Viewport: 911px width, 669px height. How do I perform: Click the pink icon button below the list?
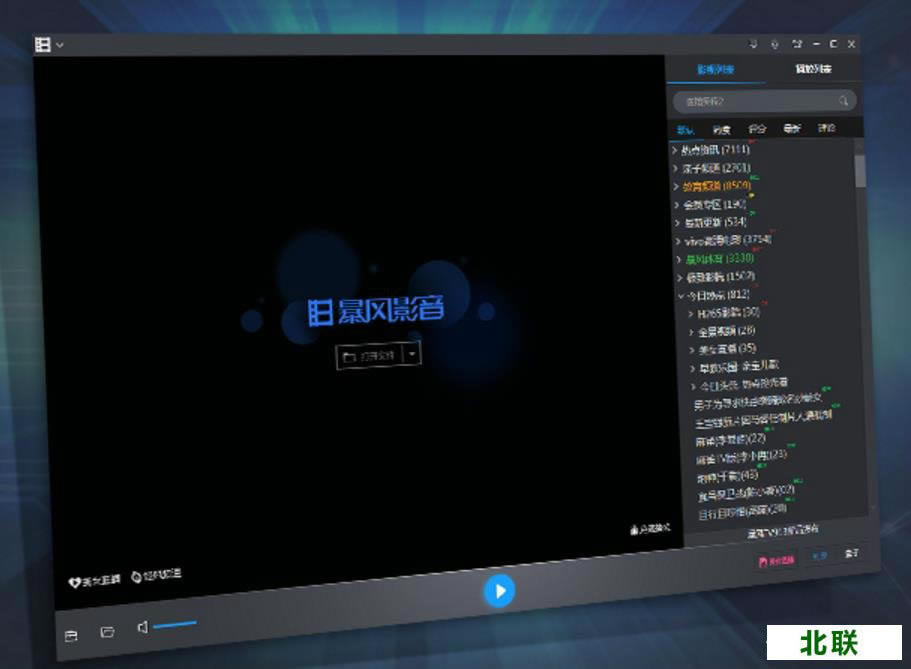pos(776,561)
